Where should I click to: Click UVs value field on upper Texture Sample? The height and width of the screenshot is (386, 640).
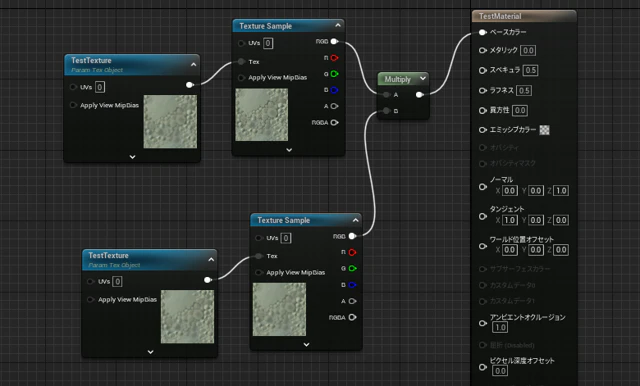tap(268, 43)
